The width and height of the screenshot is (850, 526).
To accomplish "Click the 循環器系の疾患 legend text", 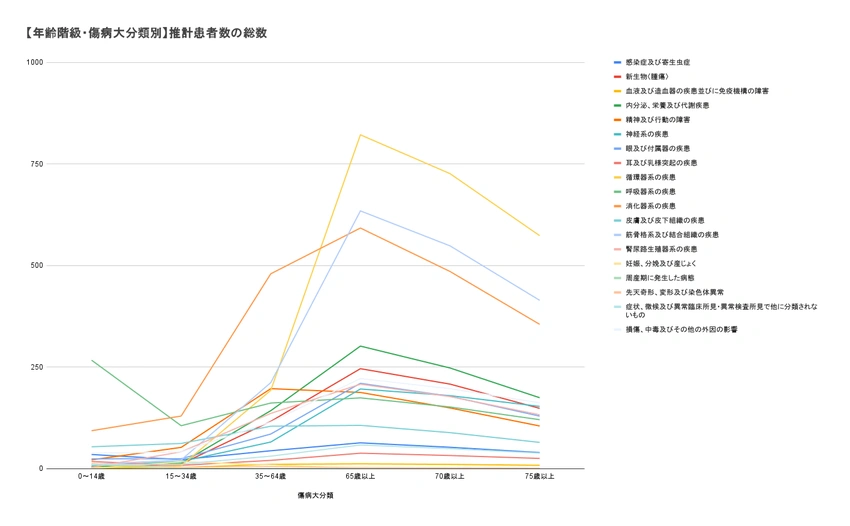I will tap(650, 177).
